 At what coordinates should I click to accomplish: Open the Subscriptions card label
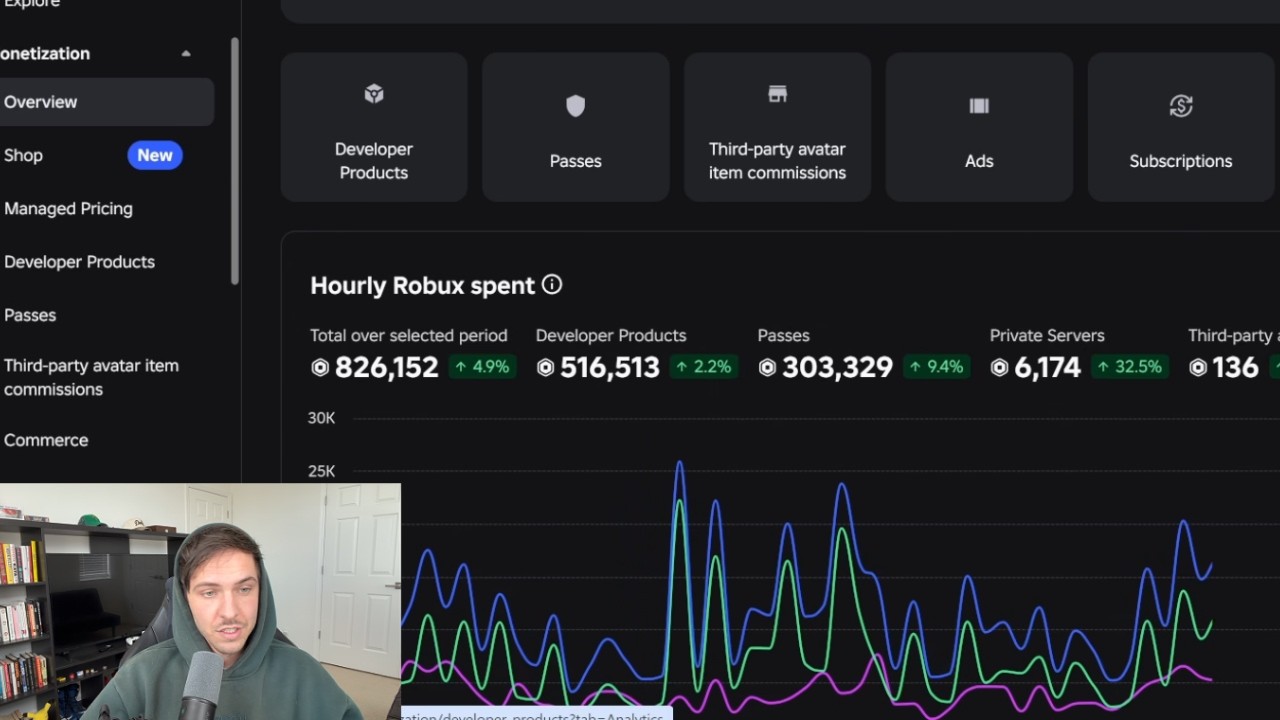coord(1181,161)
